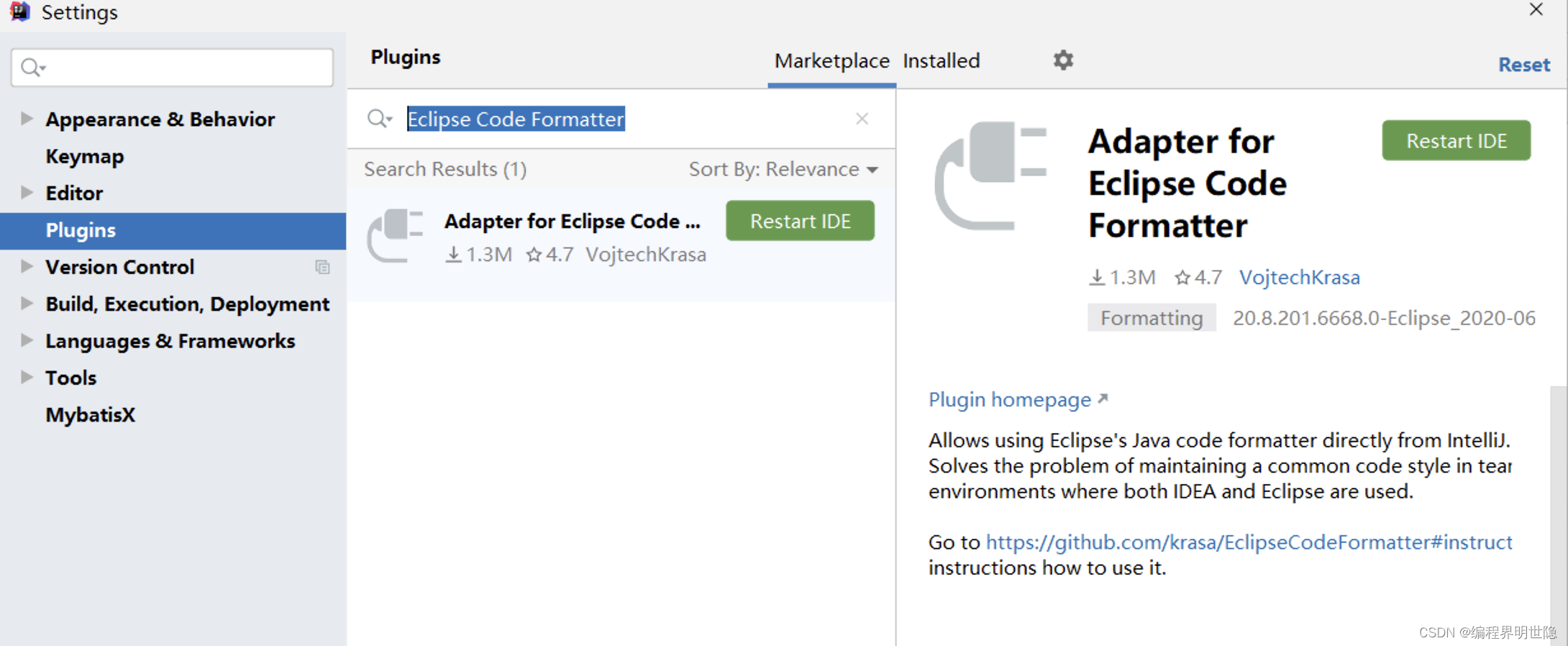Select Keymap in the settings tree

(x=85, y=157)
